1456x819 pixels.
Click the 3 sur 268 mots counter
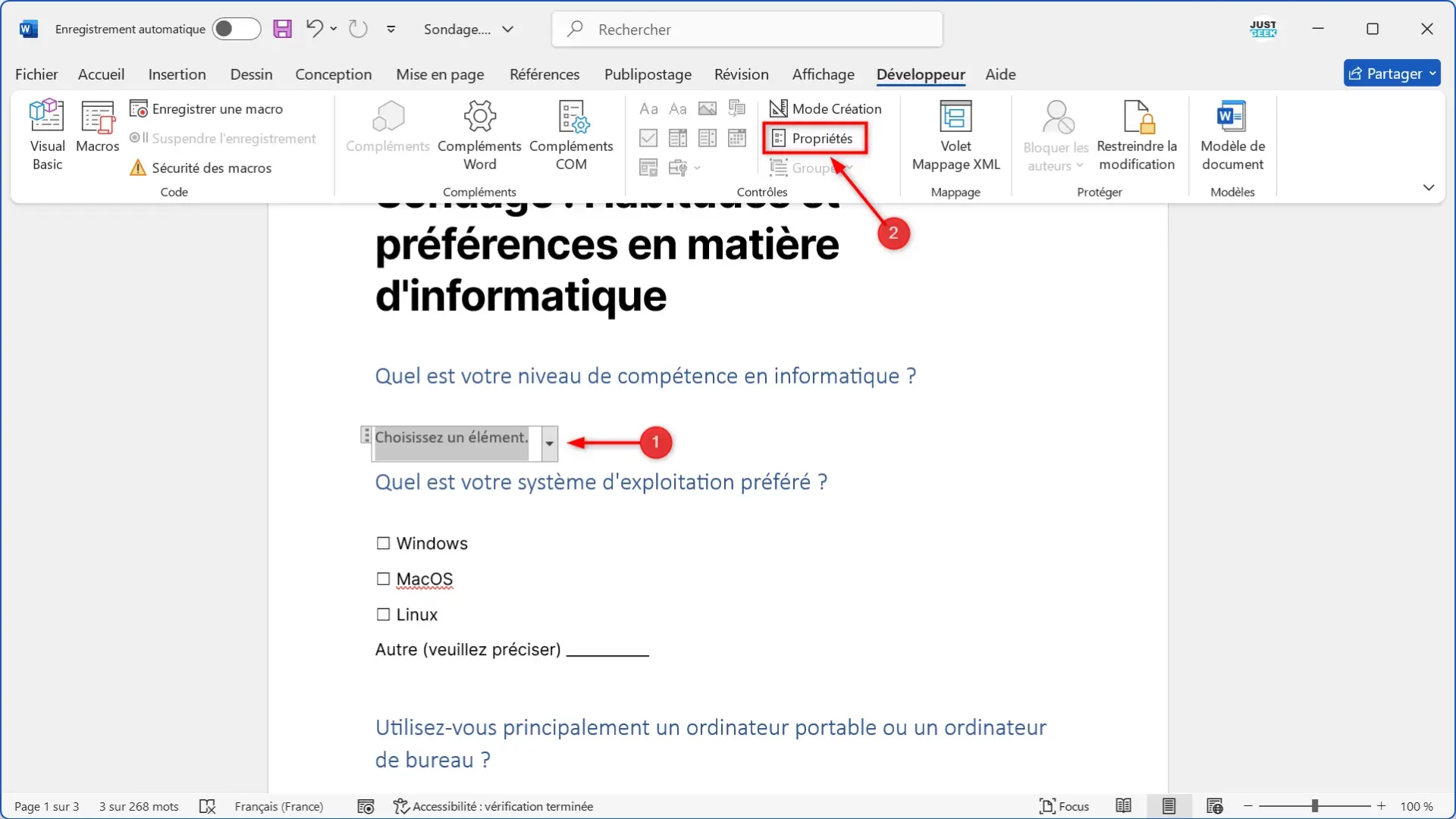(139, 806)
